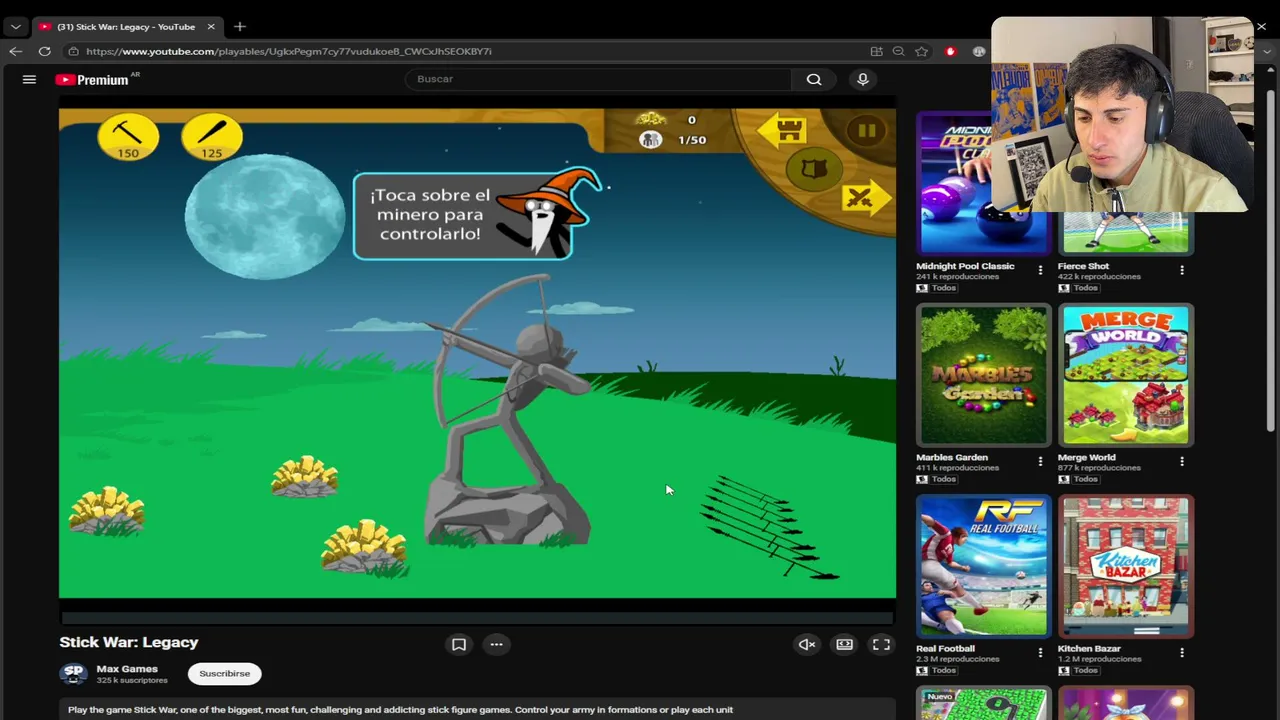Click the browser address bar URL
Screen dimensions: 1280x720
289,51
